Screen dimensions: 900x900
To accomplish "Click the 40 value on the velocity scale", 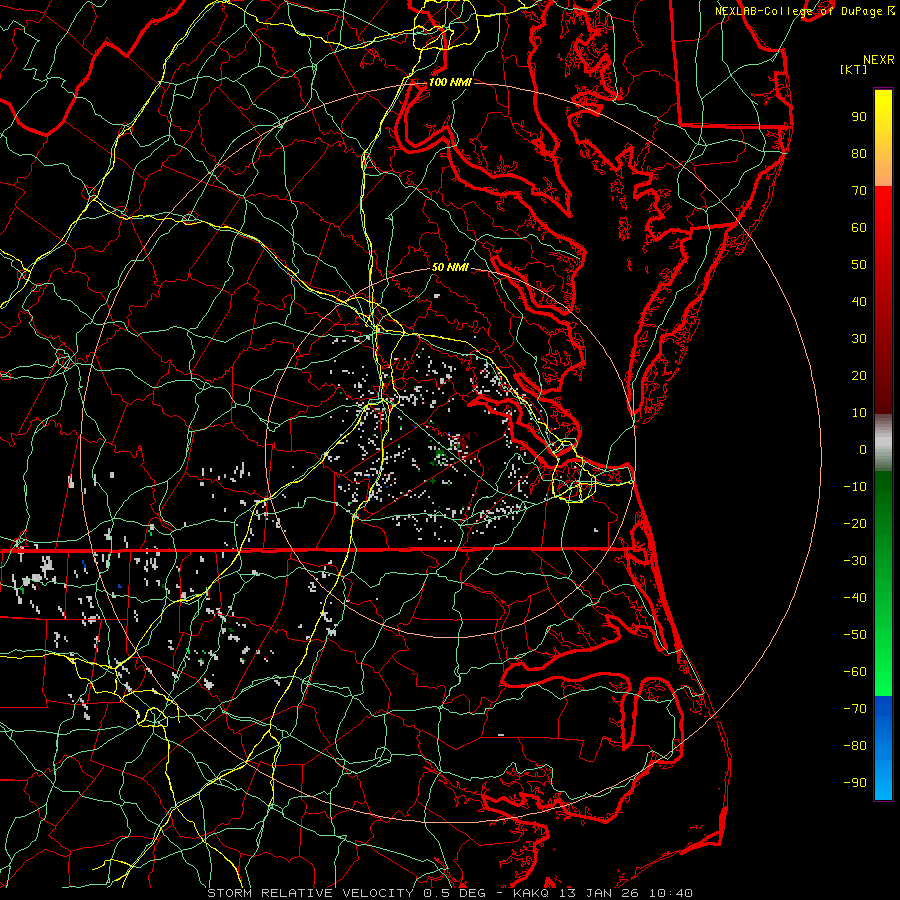I will 859,302.
